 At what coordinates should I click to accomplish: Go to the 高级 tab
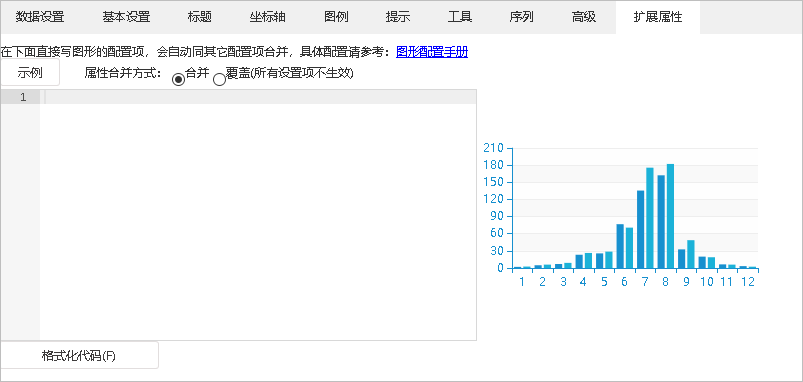pos(584,17)
